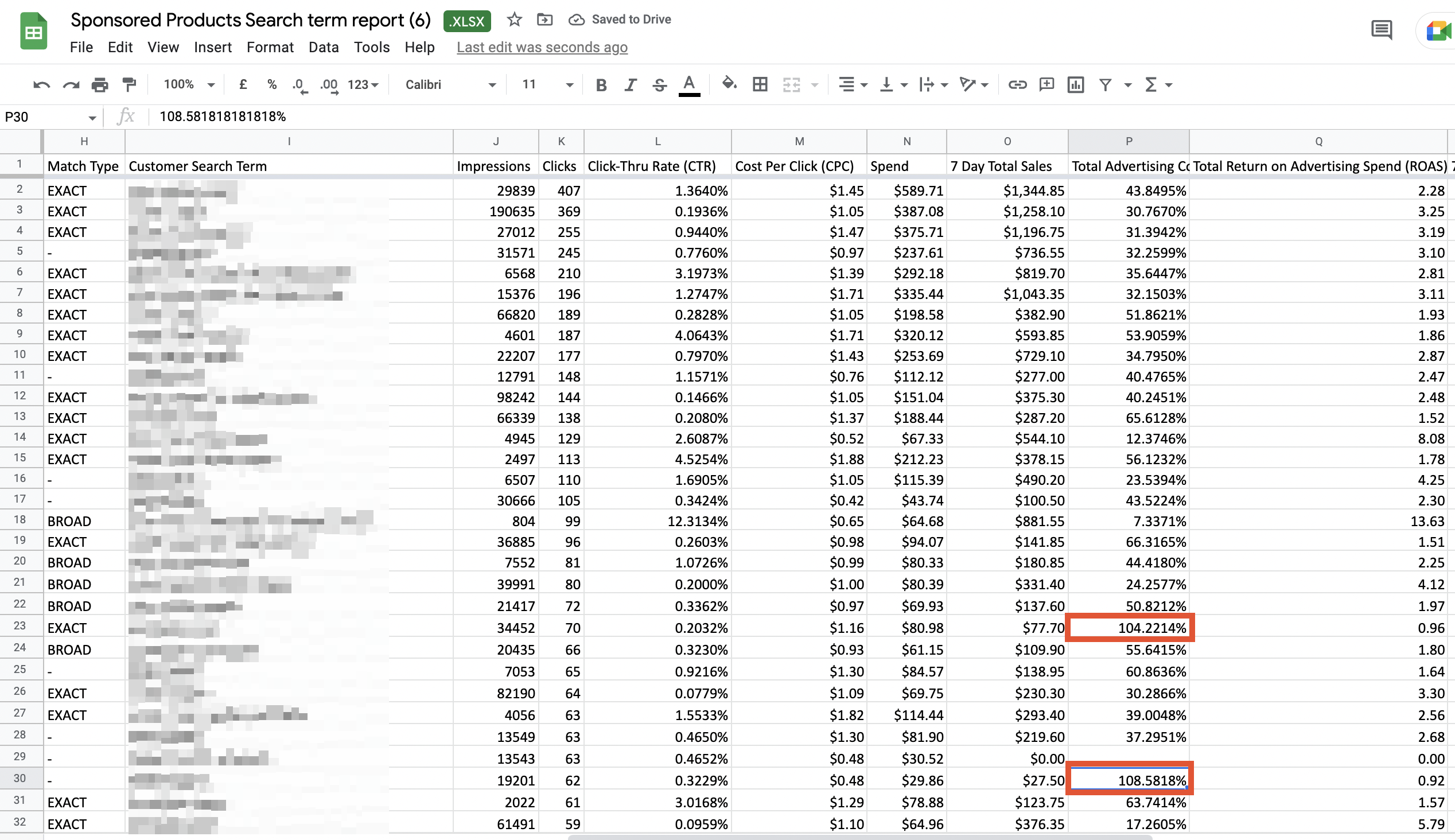The image size is (1455, 840).
Task: Create a filter
Action: (1104, 84)
